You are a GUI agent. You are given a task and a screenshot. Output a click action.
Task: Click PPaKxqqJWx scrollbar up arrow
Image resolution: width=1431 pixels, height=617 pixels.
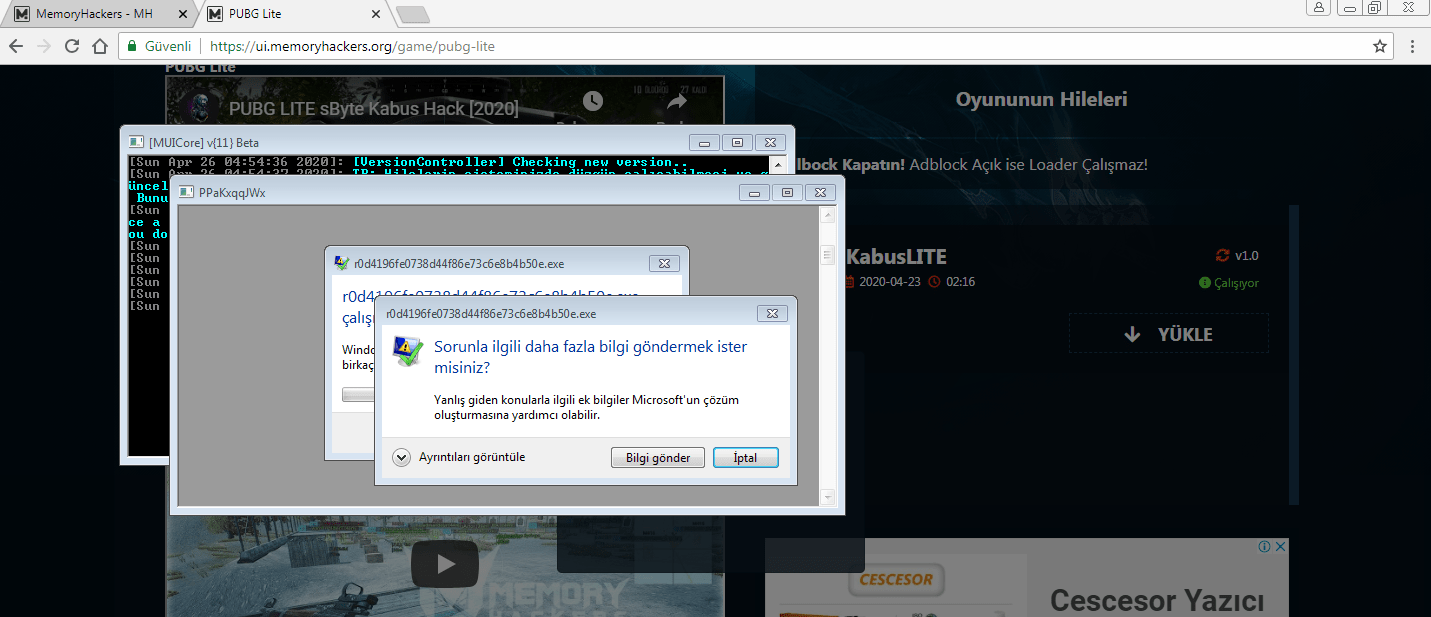tap(827, 214)
